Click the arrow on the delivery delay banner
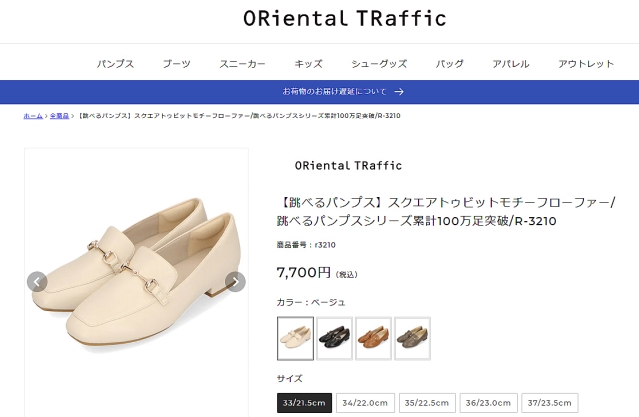The image size is (639, 417). coord(399,92)
